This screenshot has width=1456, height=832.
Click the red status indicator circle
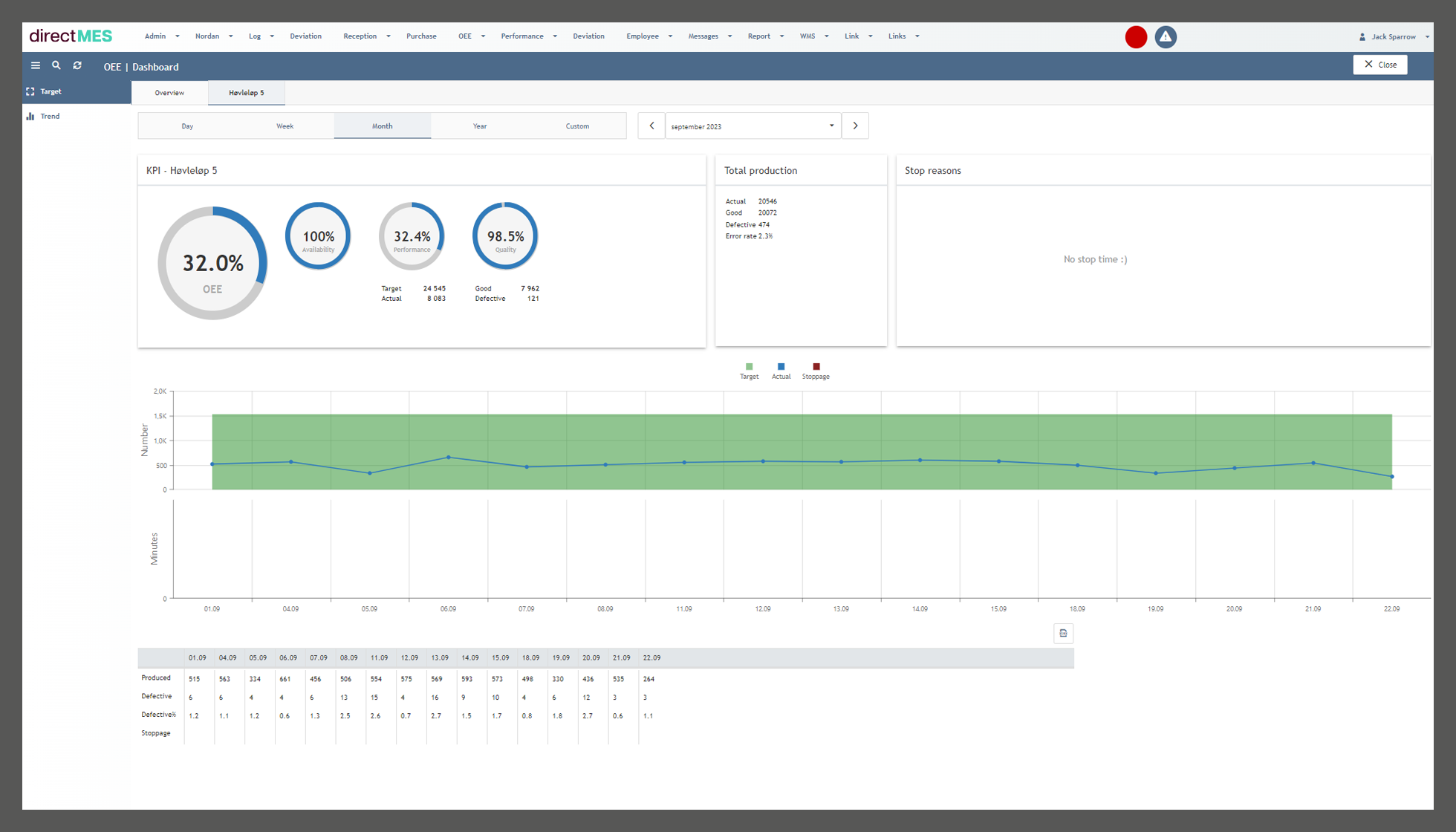click(x=1136, y=36)
